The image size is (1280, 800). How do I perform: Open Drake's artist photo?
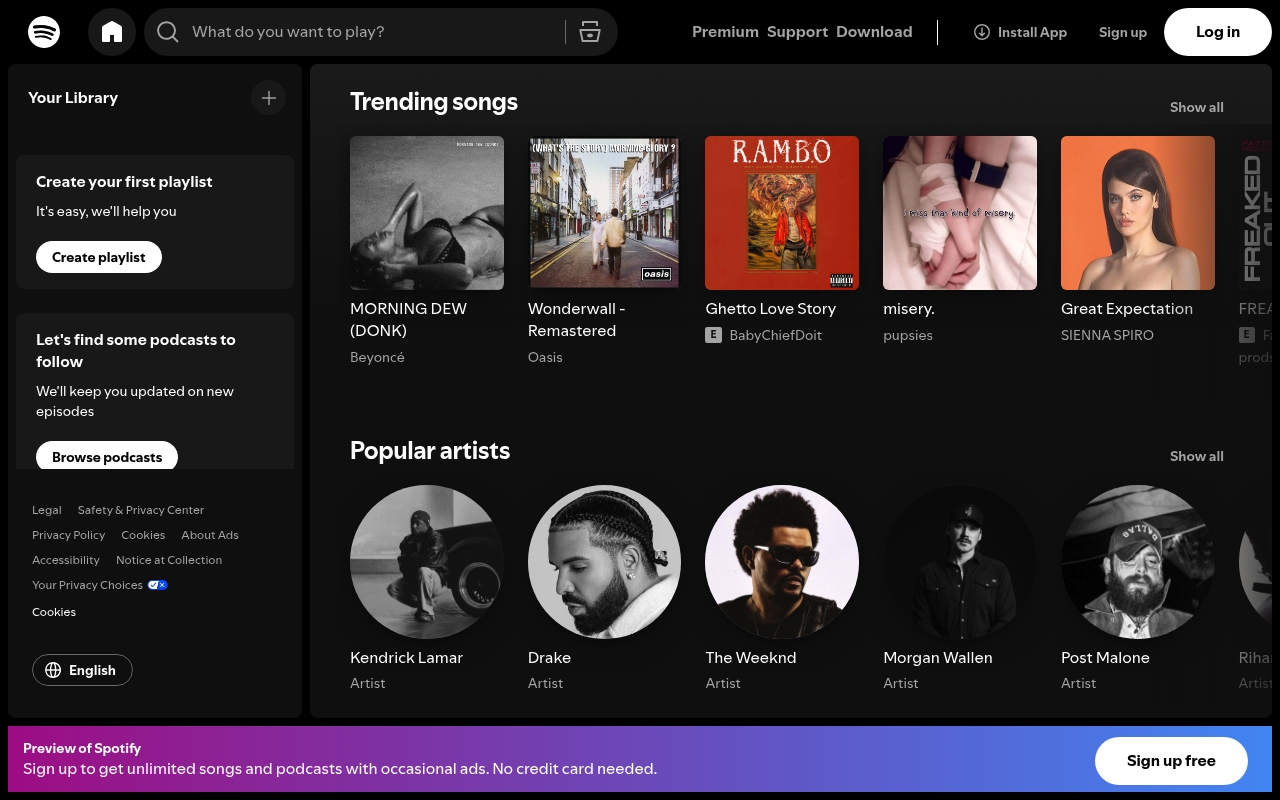click(604, 562)
